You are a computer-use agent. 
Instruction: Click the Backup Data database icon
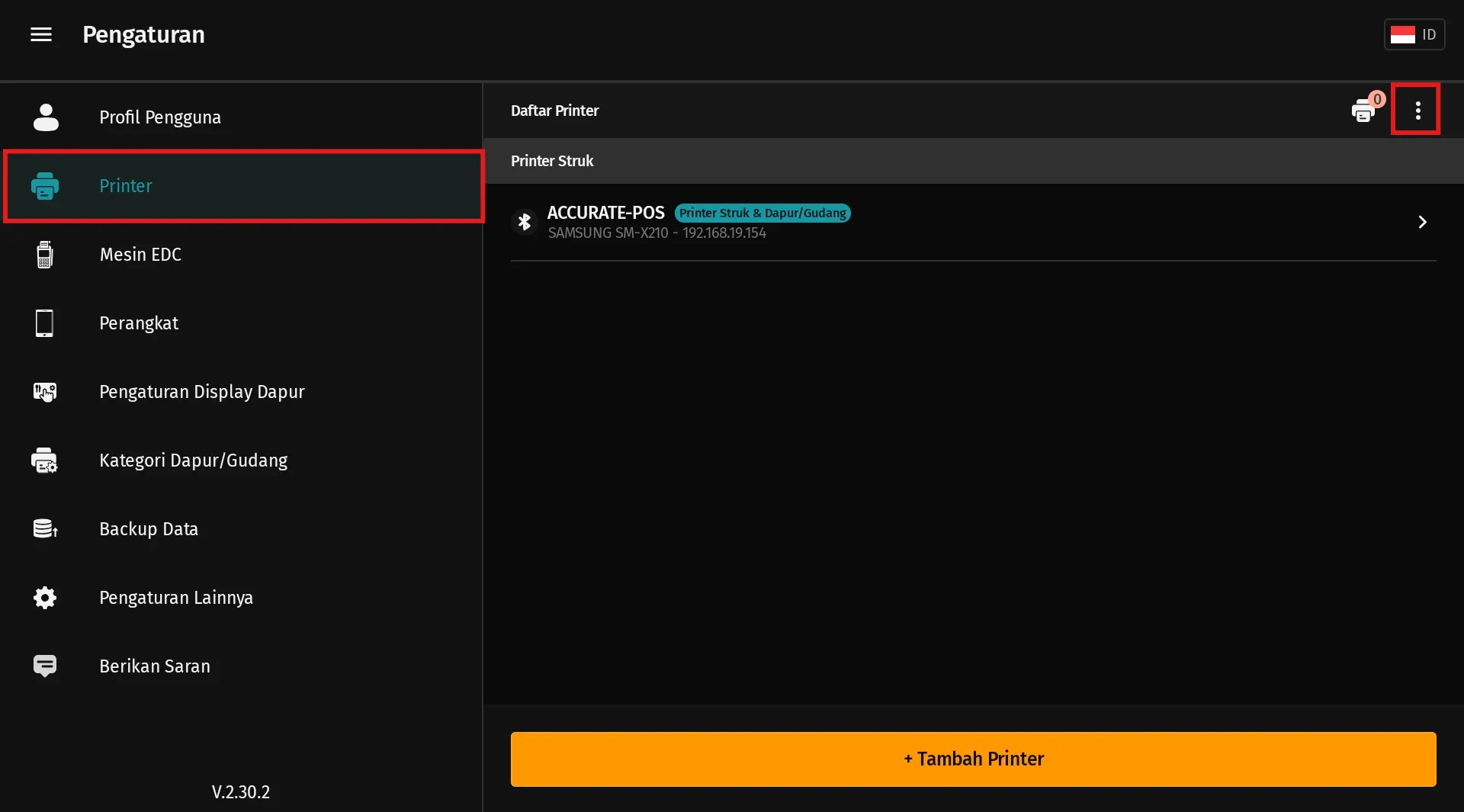tap(45, 528)
